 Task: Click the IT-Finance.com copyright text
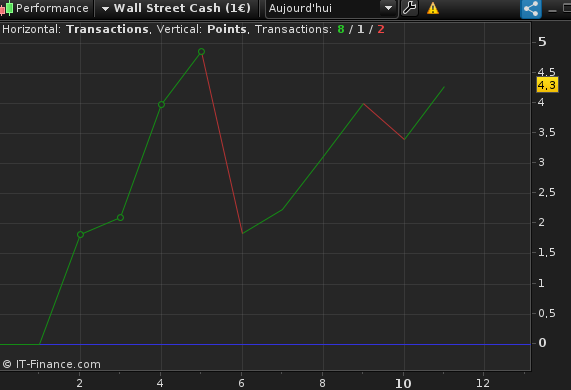[x=51, y=364]
